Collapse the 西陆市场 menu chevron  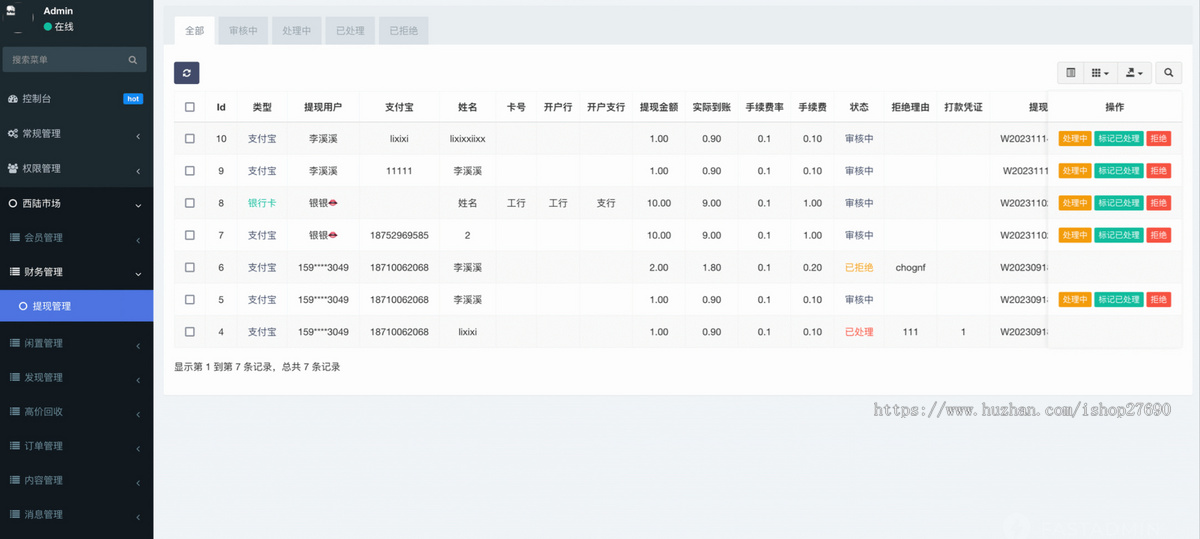(138, 205)
